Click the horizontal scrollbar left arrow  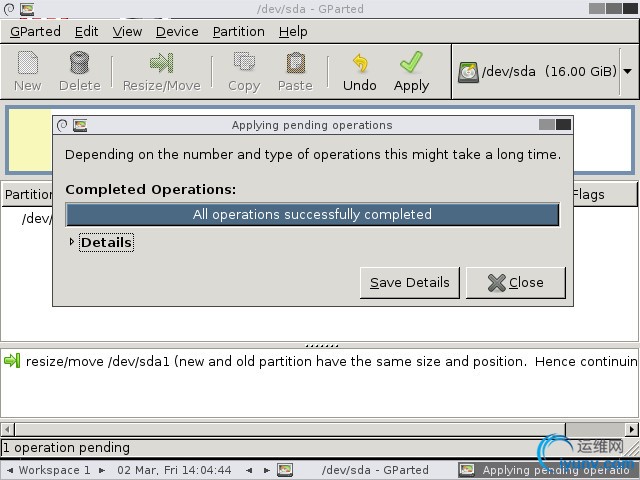point(7,429)
